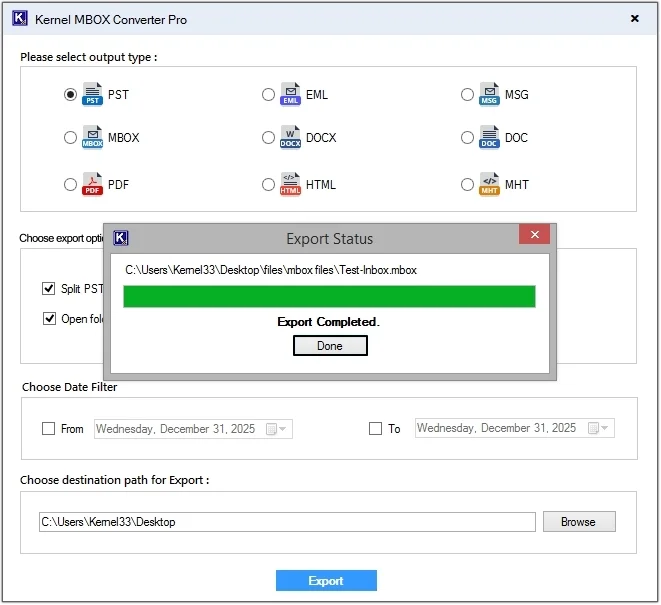
Task: Select the HTML radio button
Action: coord(268,185)
